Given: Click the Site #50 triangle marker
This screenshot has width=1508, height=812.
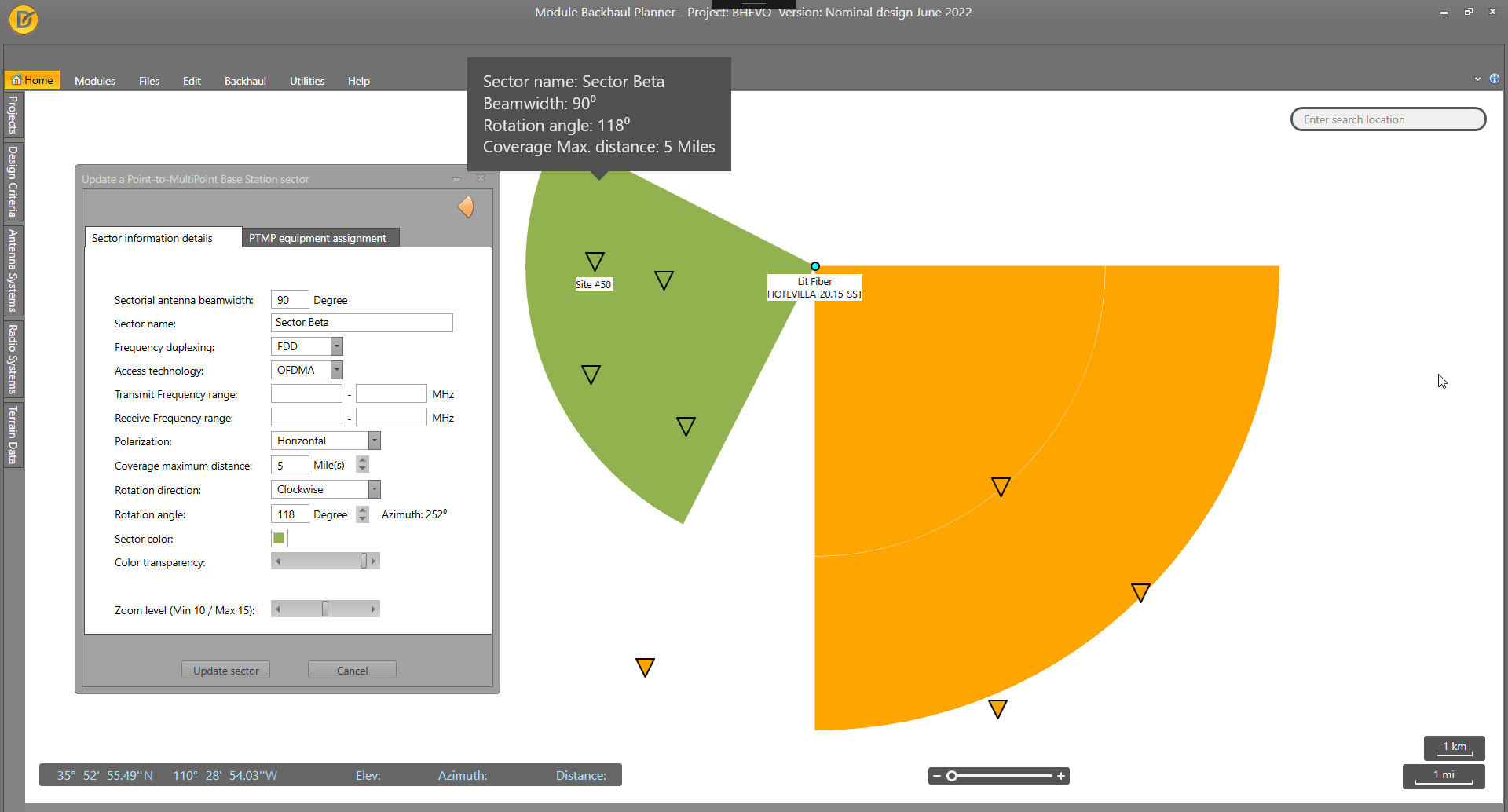Looking at the screenshot, I should pyautogui.click(x=595, y=261).
